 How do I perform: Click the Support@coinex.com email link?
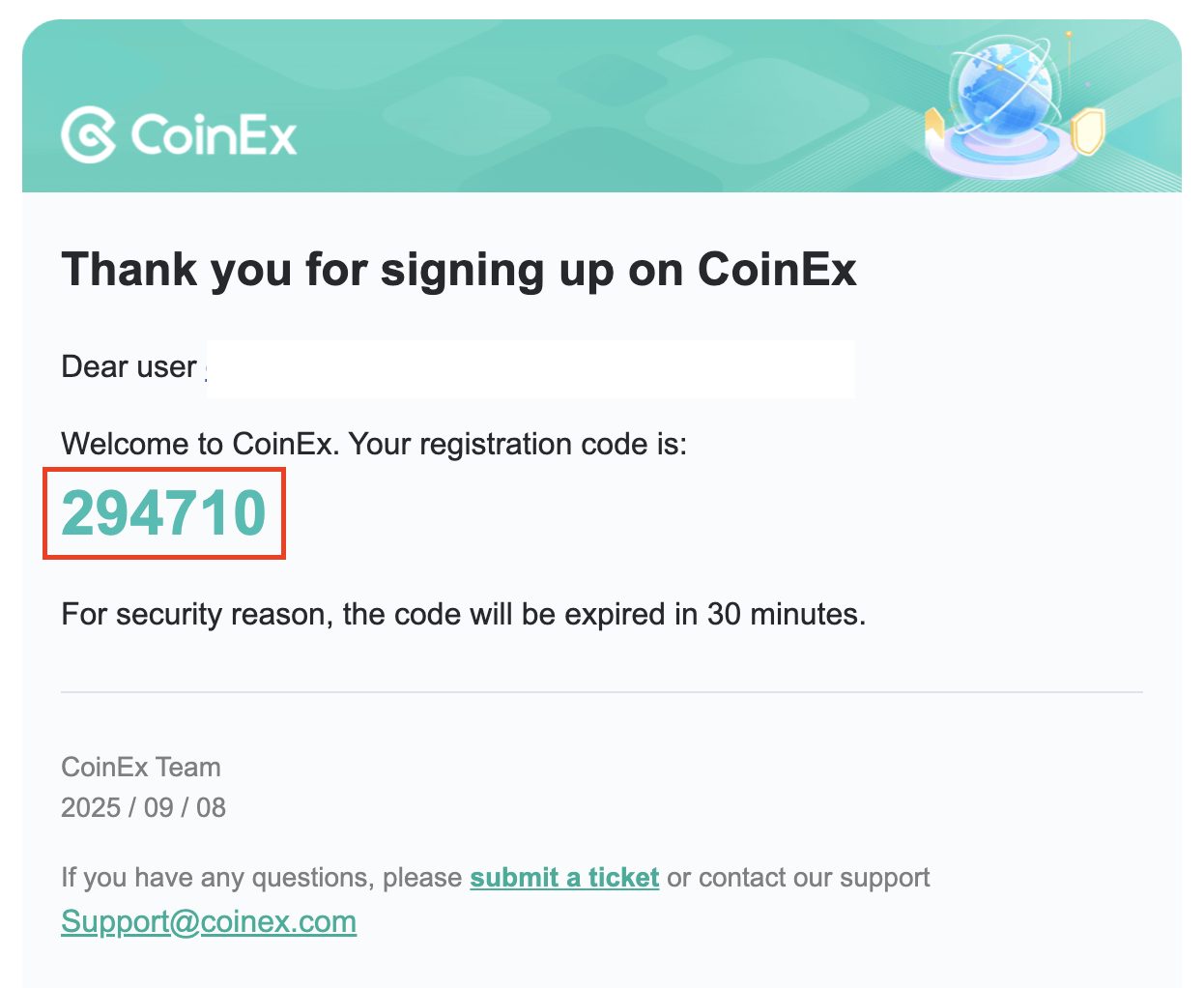pos(209,921)
